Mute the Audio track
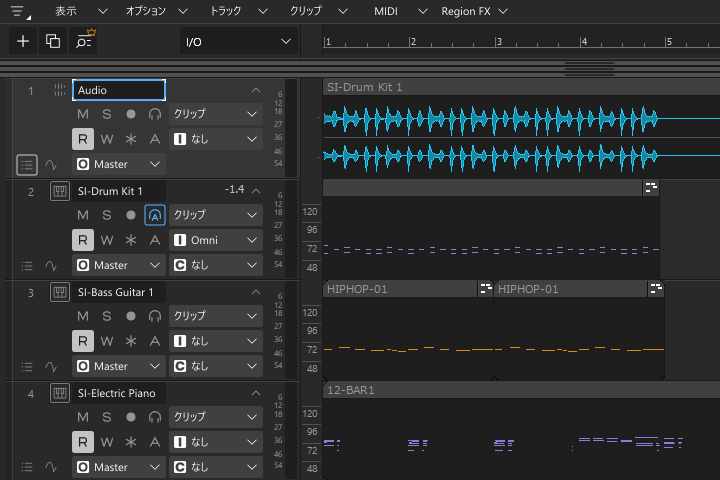Viewport: 720px width, 480px height. [x=83, y=115]
